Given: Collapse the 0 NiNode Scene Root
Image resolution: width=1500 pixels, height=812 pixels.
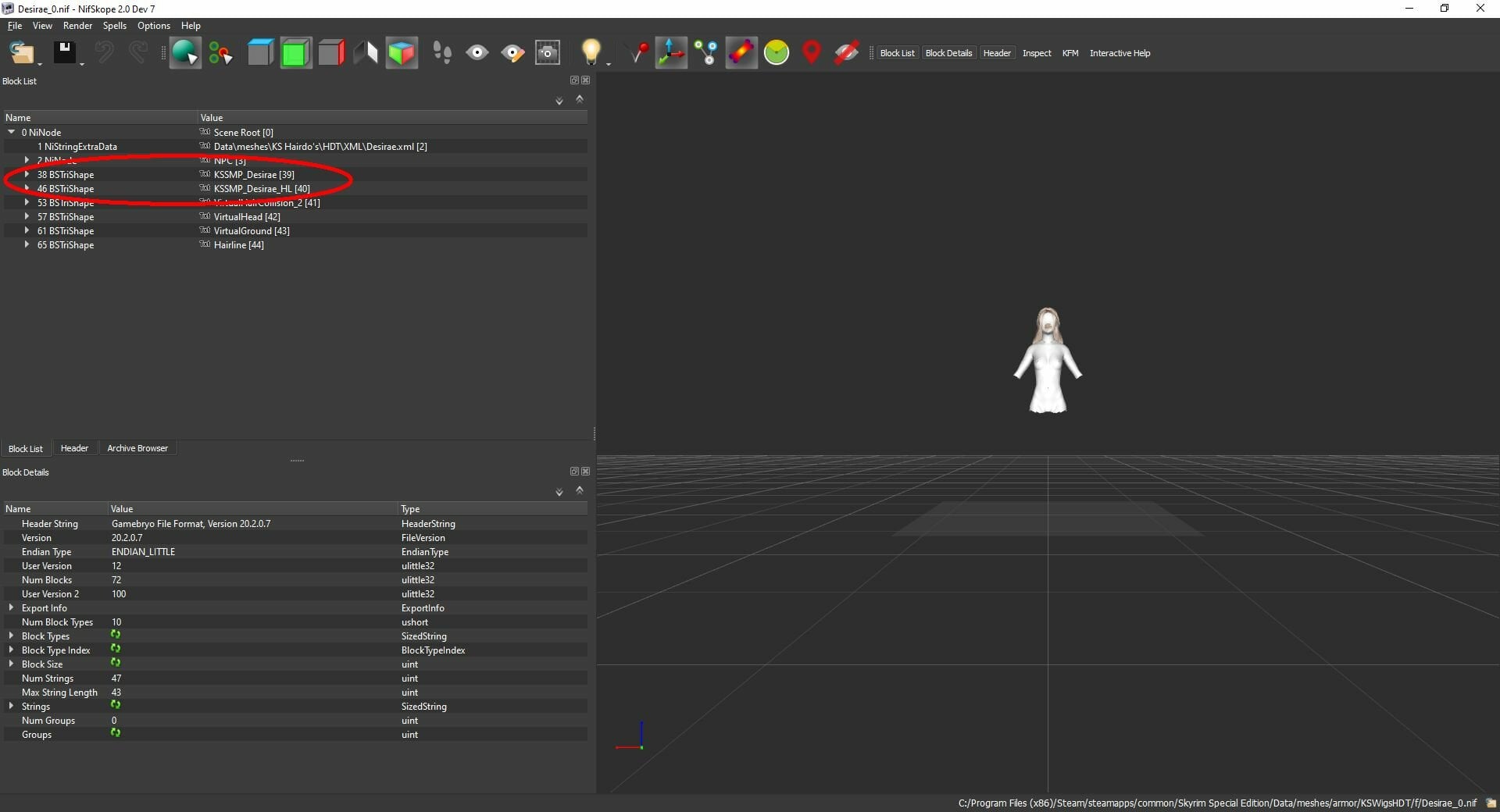Looking at the screenshot, I should tap(12, 132).
